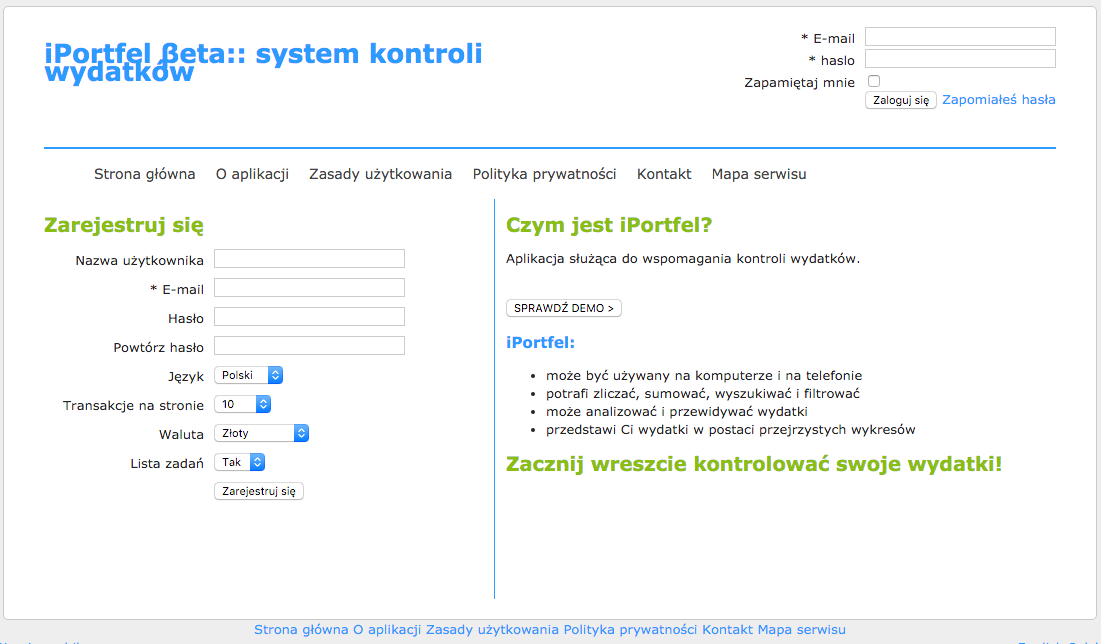1101x644 pixels.
Task: Click the Zarejestruj się submit button
Action: pyautogui.click(x=259, y=492)
